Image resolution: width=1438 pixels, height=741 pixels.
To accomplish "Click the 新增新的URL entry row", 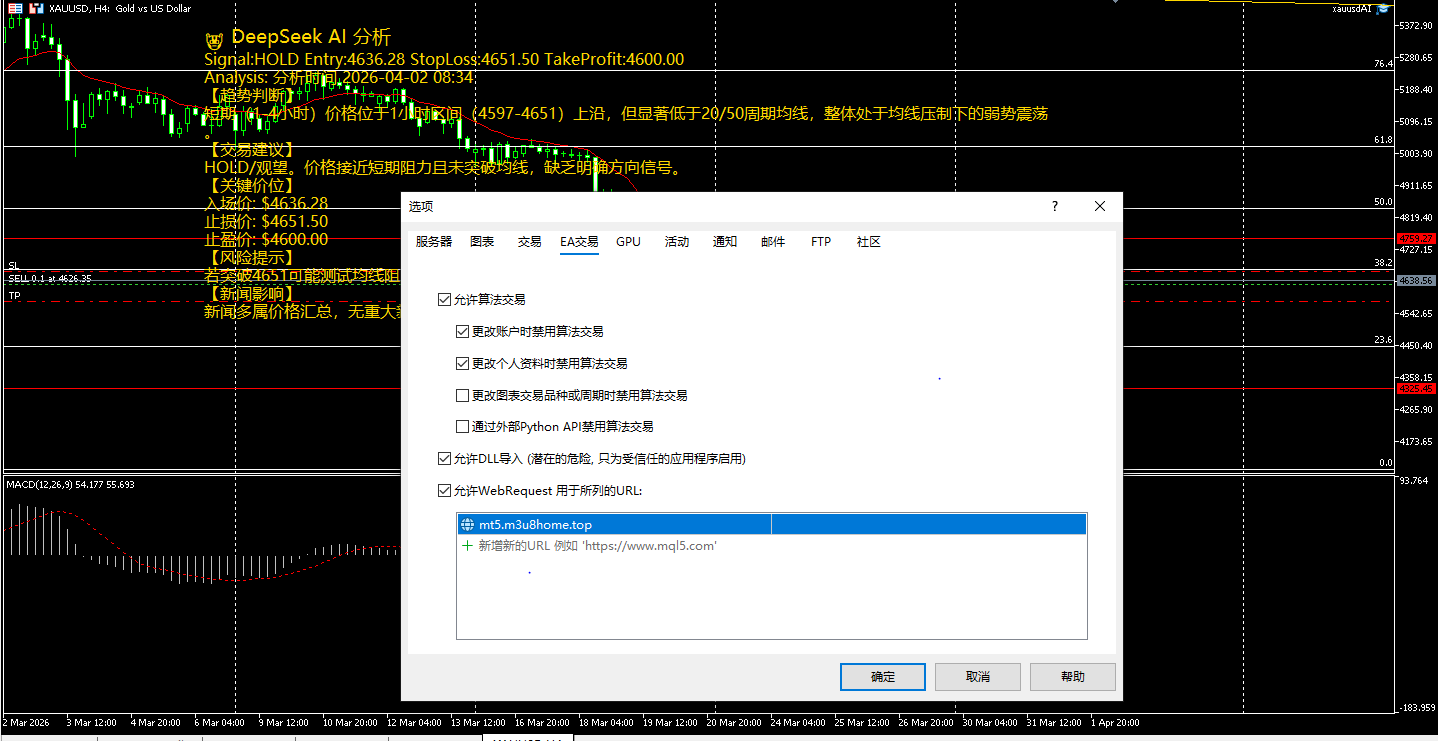I will [x=600, y=545].
